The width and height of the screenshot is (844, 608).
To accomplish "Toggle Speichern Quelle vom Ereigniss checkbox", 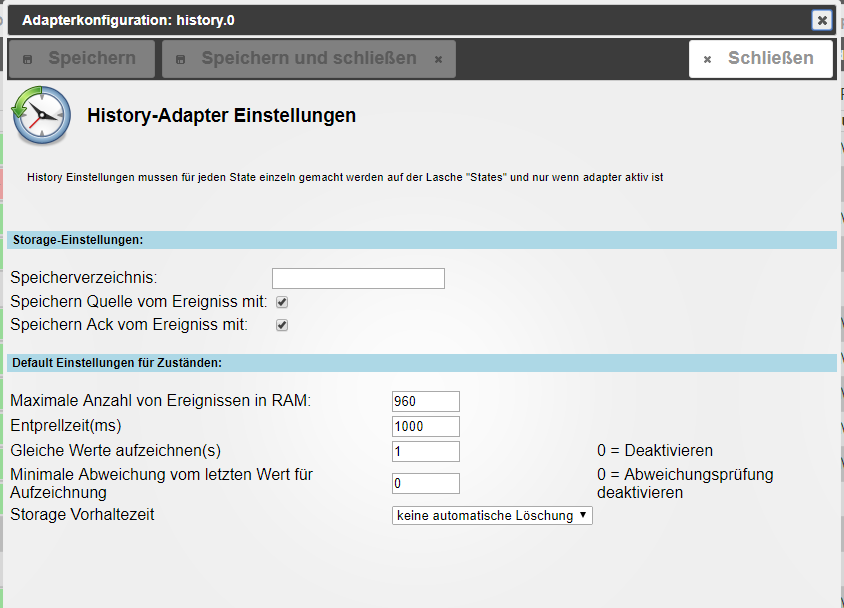I will [282, 302].
